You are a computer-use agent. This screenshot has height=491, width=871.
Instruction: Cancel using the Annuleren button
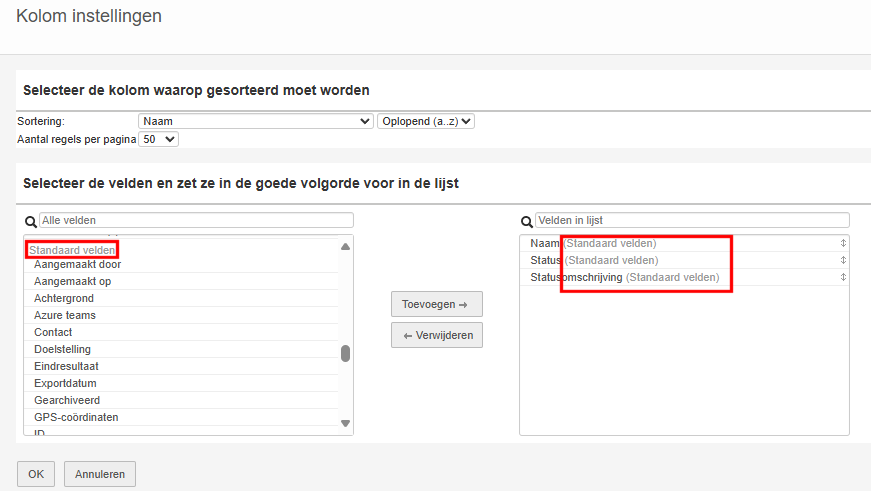[100, 474]
